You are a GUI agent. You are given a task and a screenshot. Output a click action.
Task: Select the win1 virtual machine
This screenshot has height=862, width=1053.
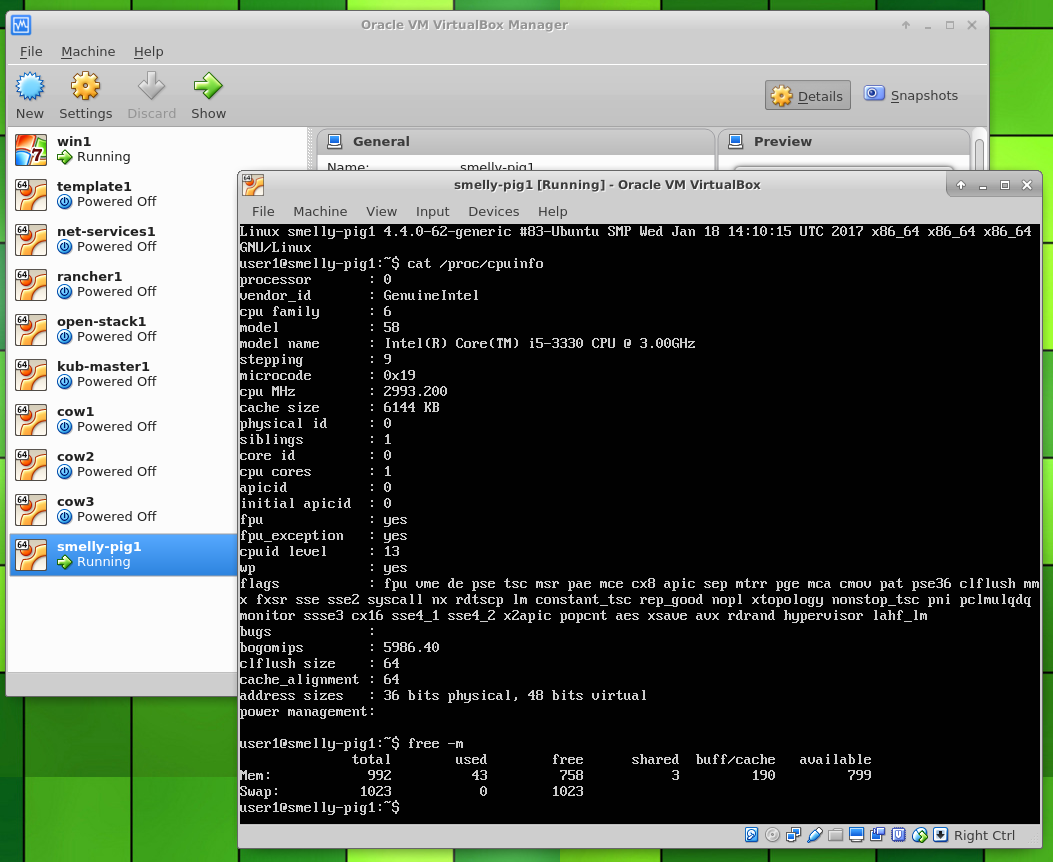tap(158, 150)
